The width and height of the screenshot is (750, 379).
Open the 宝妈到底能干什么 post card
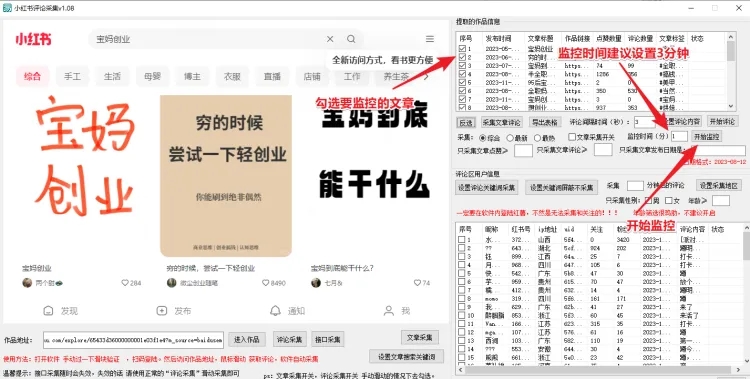(x=375, y=176)
